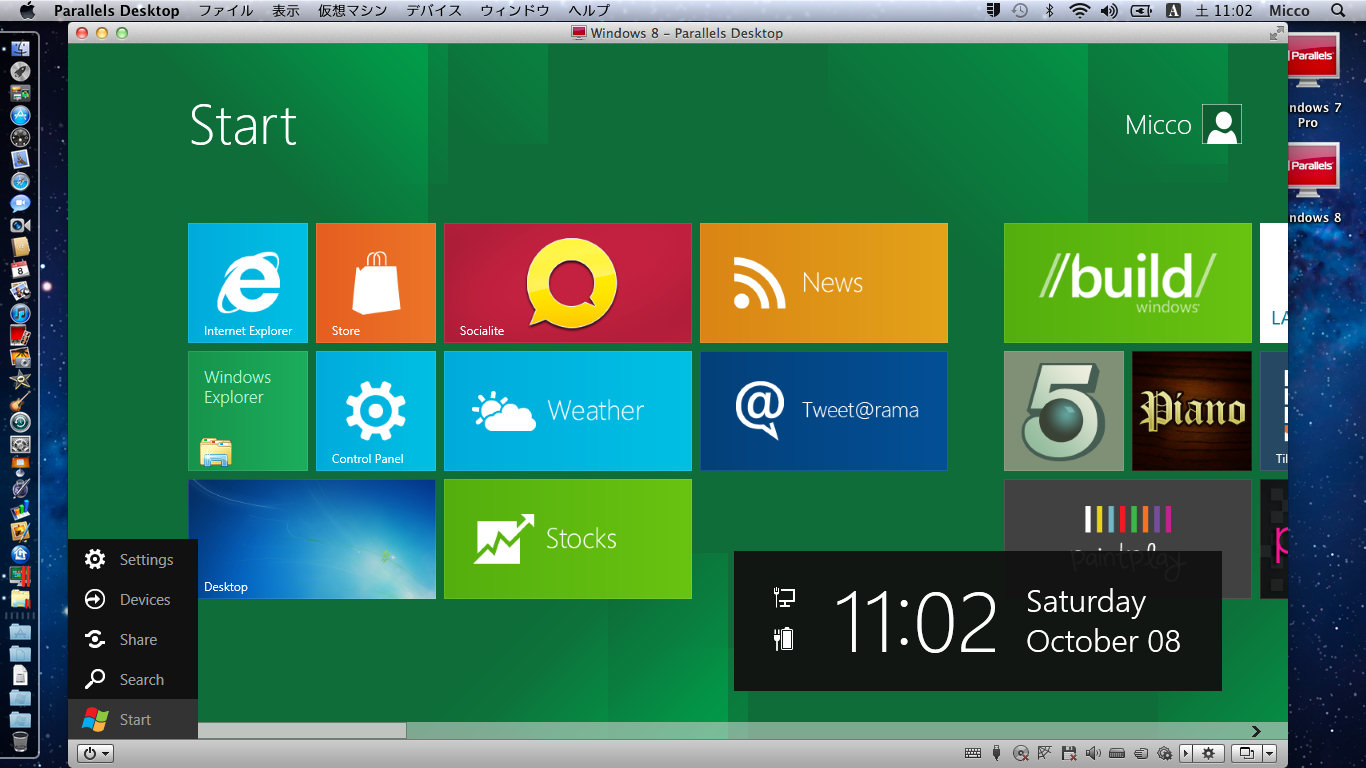Open the App Store Dock icon
Viewport: 1366px width, 768px height.
[x=20, y=114]
